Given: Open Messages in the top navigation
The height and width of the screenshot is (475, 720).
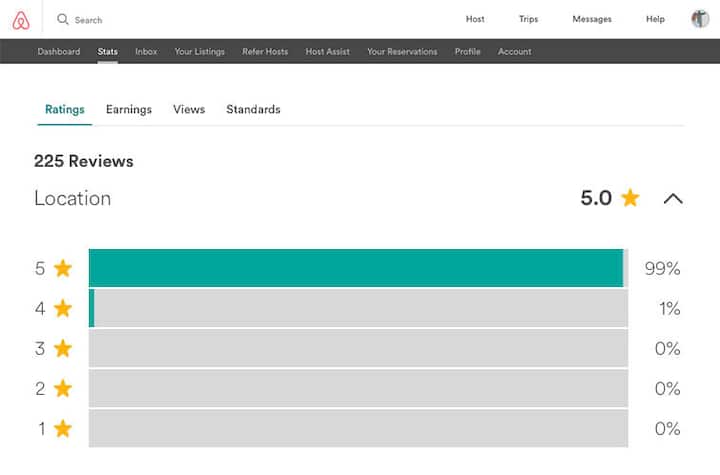Looking at the screenshot, I should 592,19.
